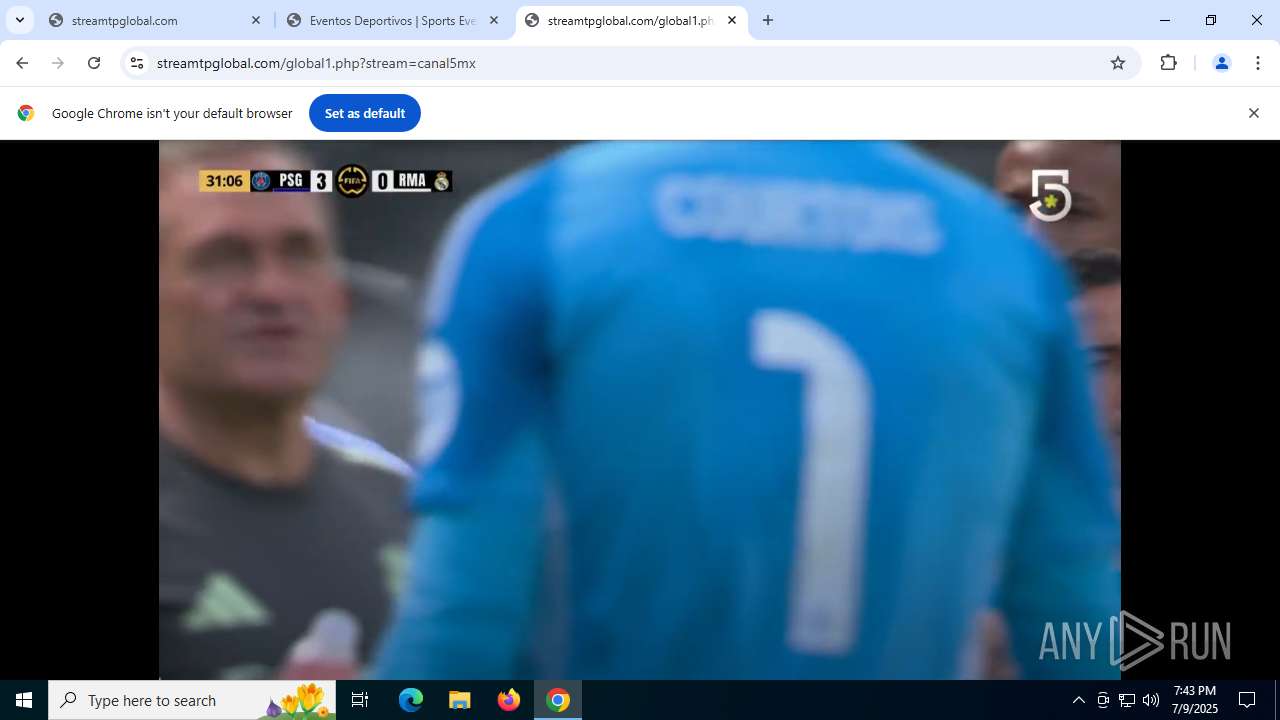Restore down the Chrome window
The width and height of the screenshot is (1280, 720).
tap(1211, 20)
